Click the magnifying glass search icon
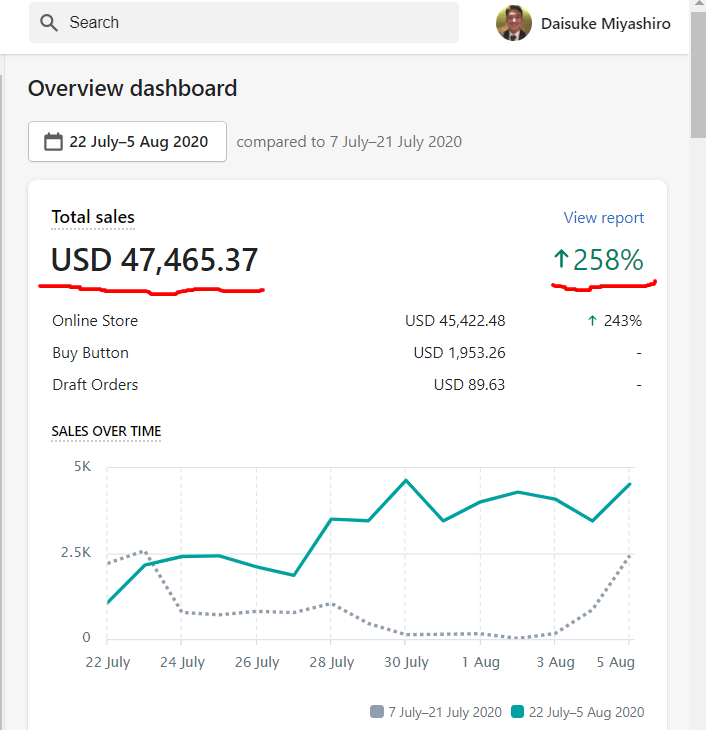Screen dimensions: 706x730 (49, 22)
